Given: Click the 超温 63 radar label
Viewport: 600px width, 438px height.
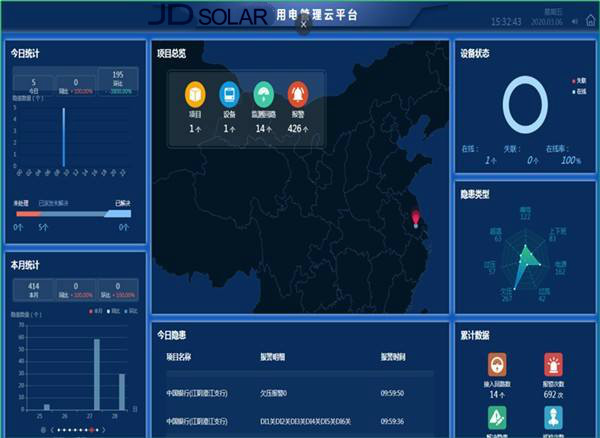Looking at the screenshot, I should [496, 235].
